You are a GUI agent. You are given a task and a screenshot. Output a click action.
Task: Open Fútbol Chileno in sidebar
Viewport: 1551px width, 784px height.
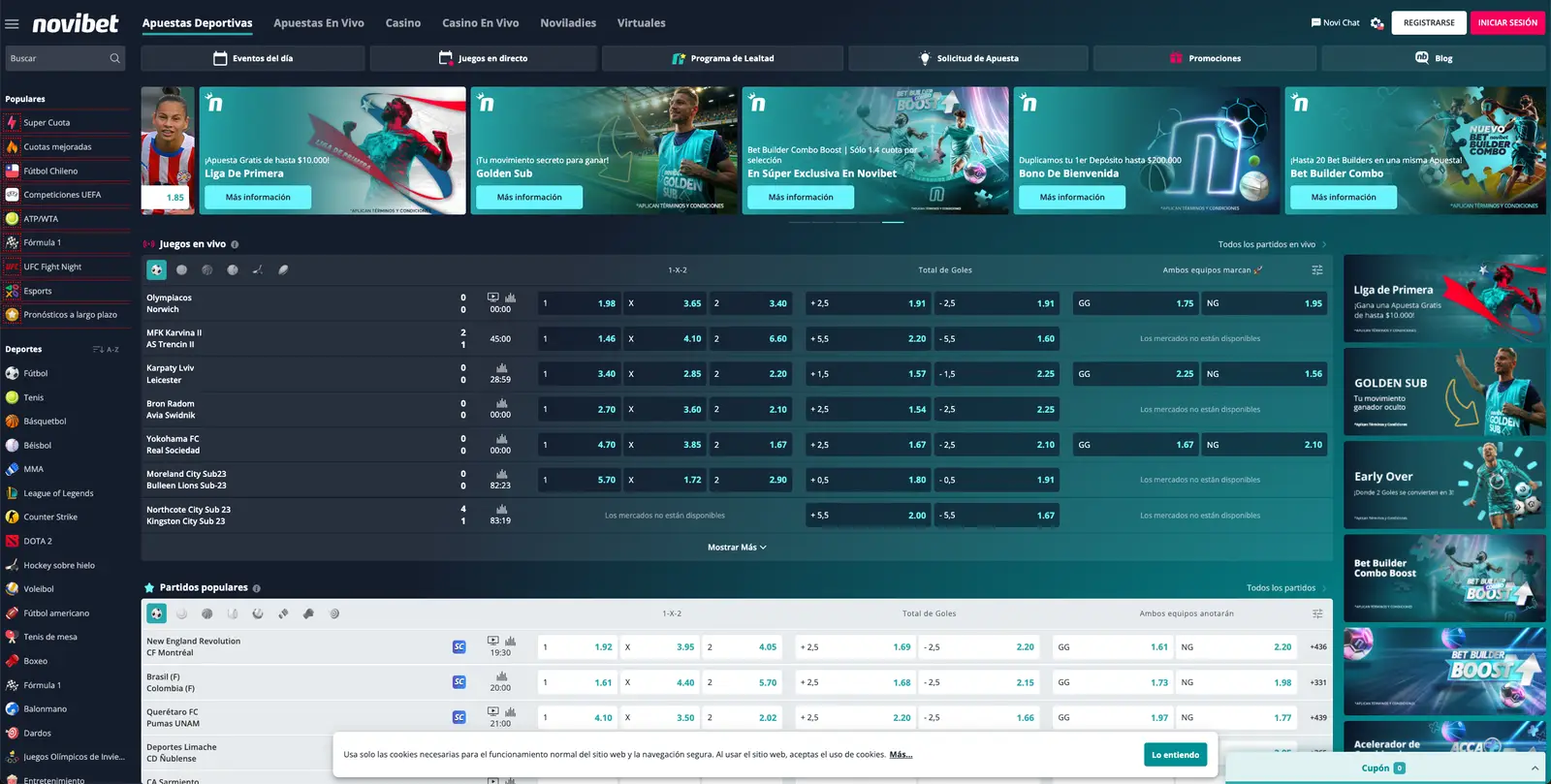click(67, 171)
